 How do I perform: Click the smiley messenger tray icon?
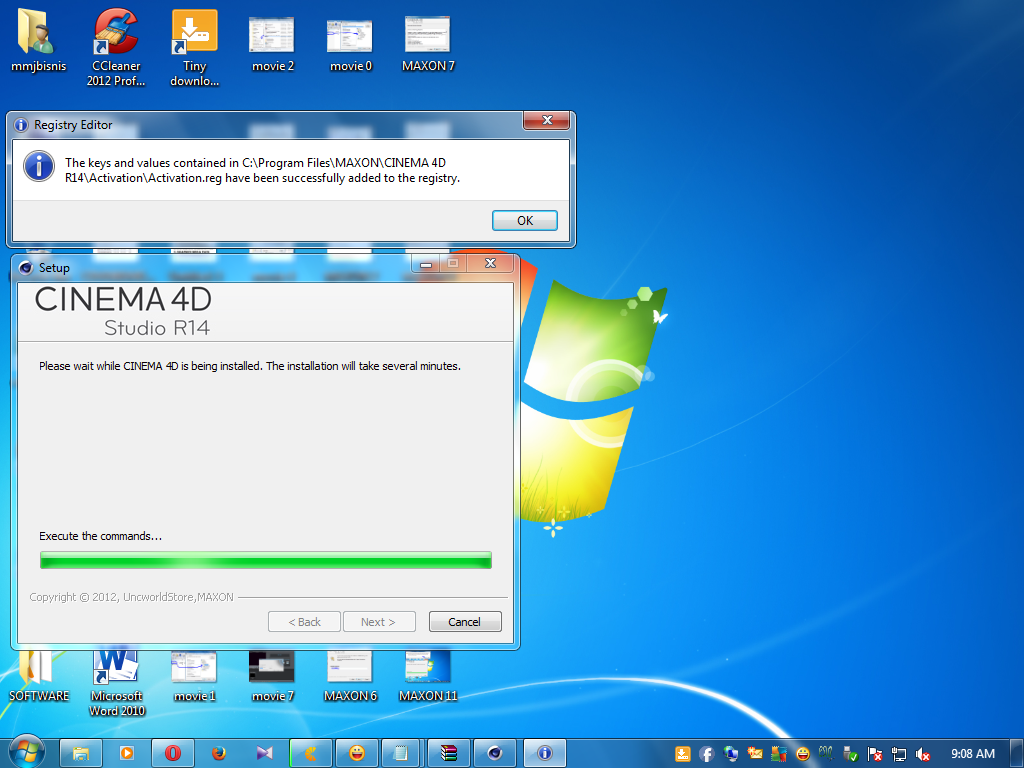[x=803, y=754]
